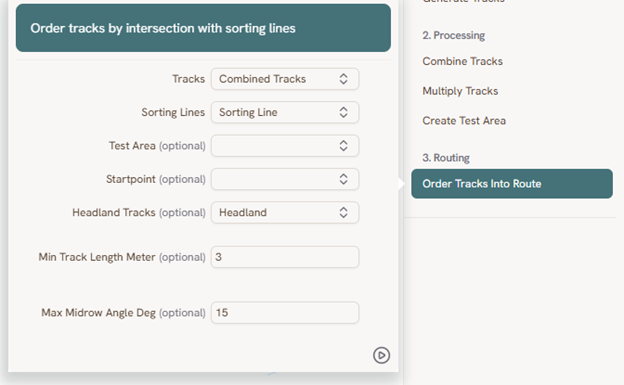Expand the empty Startpoint dropdown
This screenshot has width=624, height=385.
coord(285,179)
